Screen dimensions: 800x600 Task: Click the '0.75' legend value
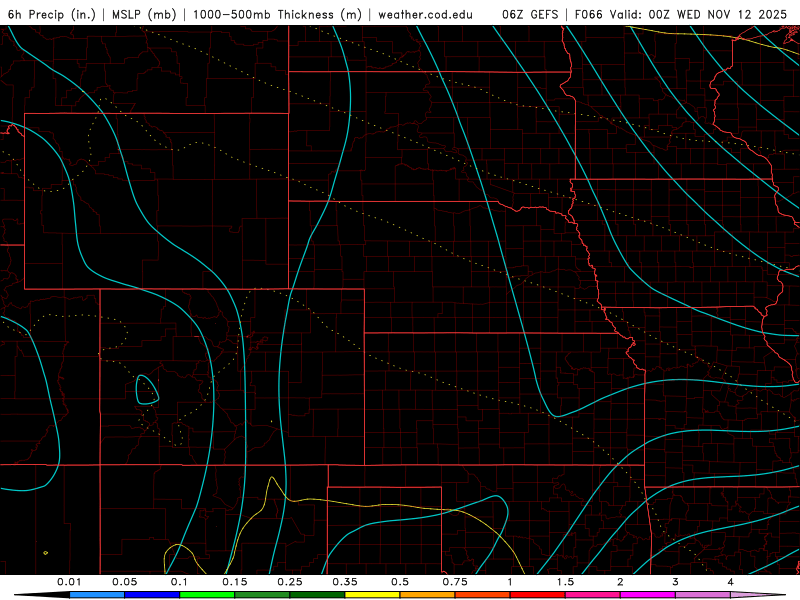455,582
